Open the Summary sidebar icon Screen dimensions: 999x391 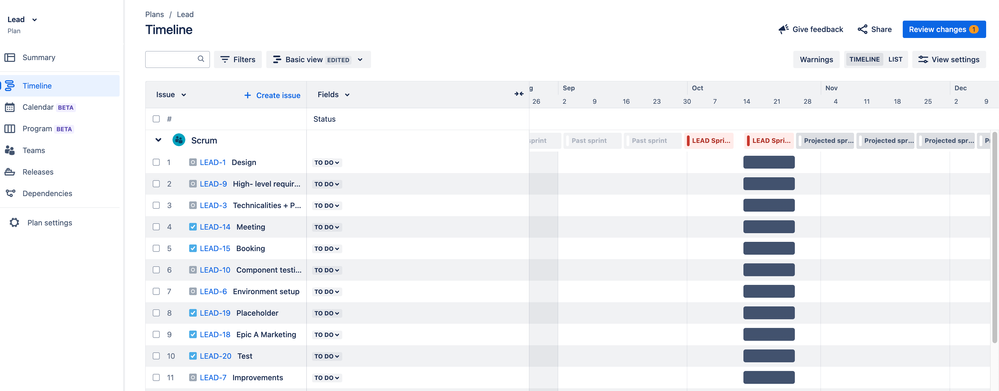point(10,57)
